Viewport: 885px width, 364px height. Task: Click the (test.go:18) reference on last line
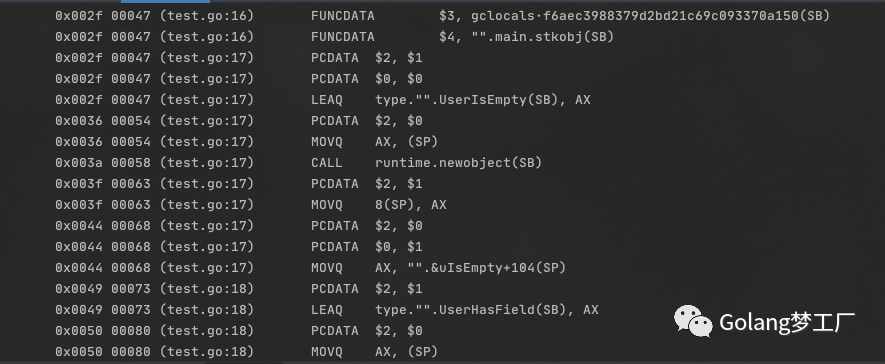tap(207, 352)
